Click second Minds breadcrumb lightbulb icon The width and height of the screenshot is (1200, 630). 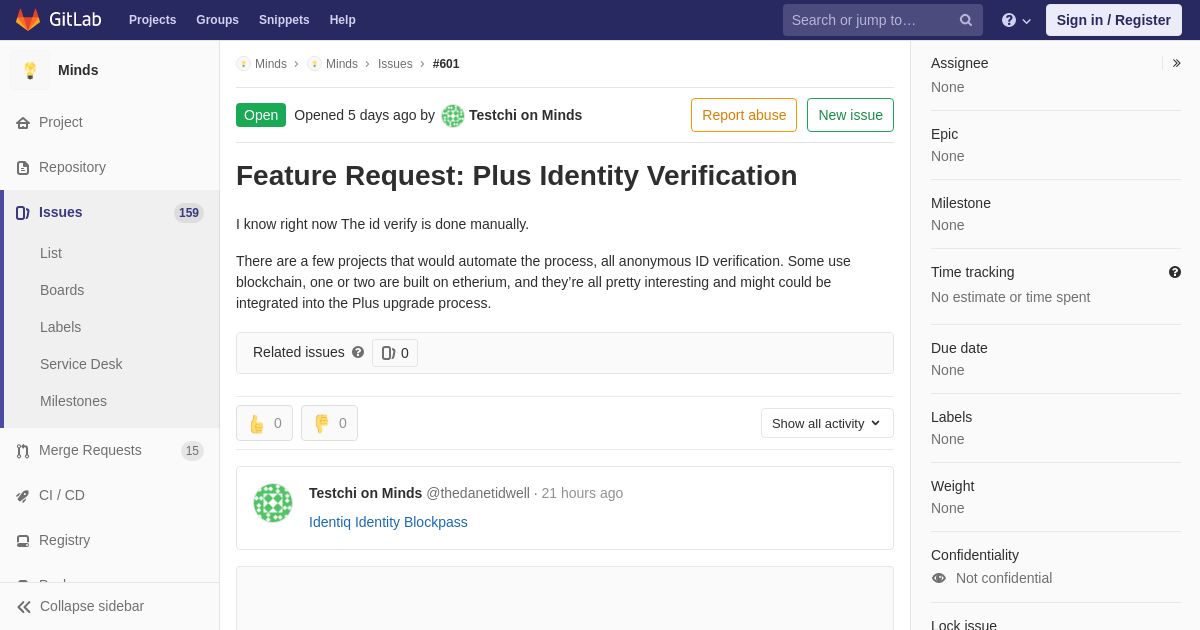tap(315, 64)
